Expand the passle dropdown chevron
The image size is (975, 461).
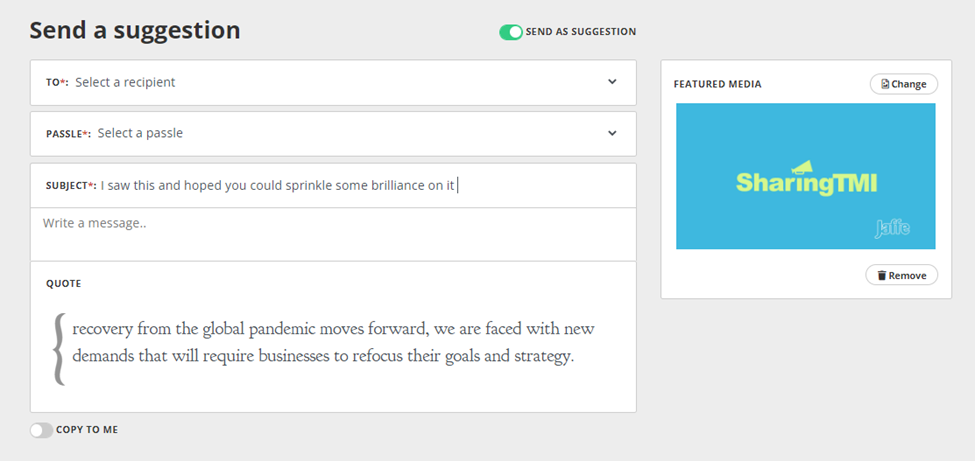[x=612, y=133]
